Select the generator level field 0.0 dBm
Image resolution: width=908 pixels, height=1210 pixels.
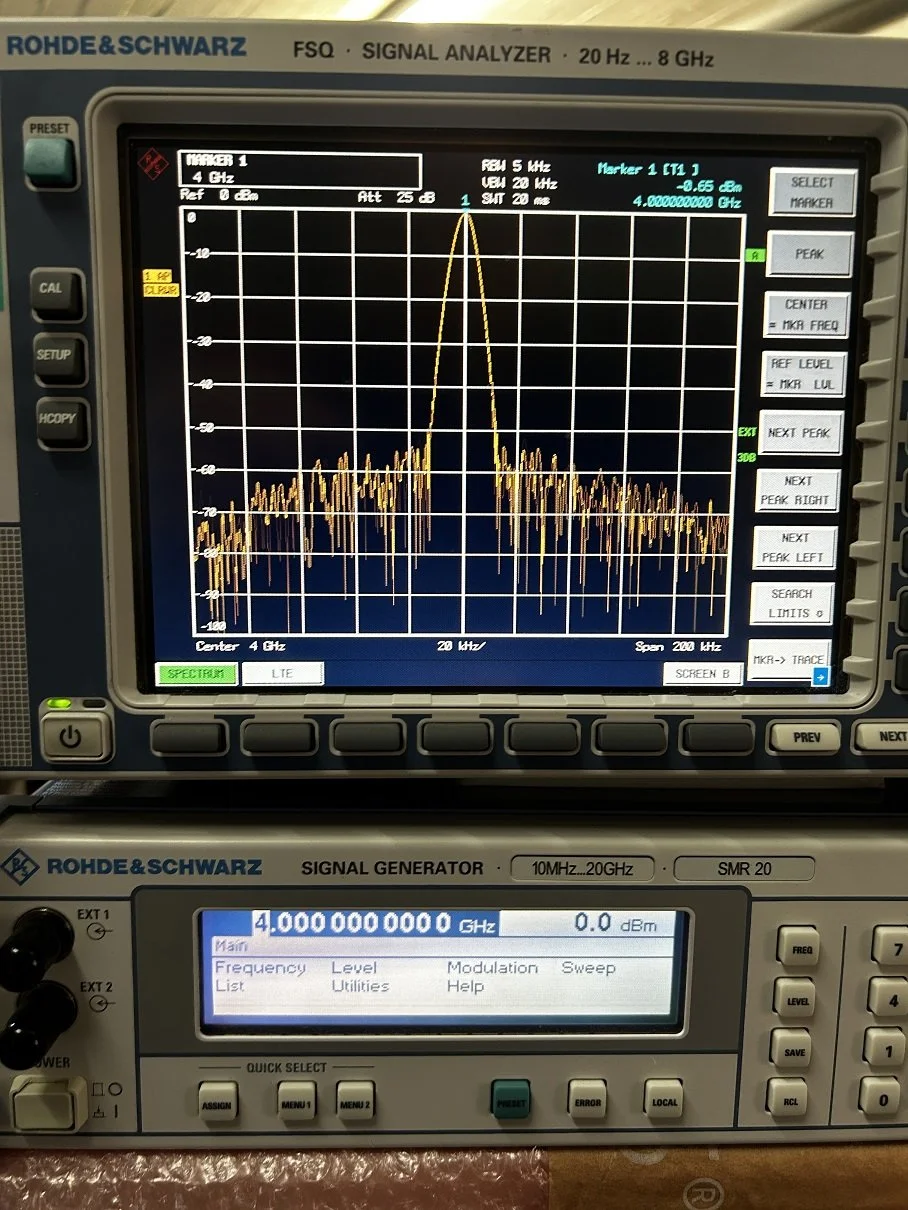615,924
